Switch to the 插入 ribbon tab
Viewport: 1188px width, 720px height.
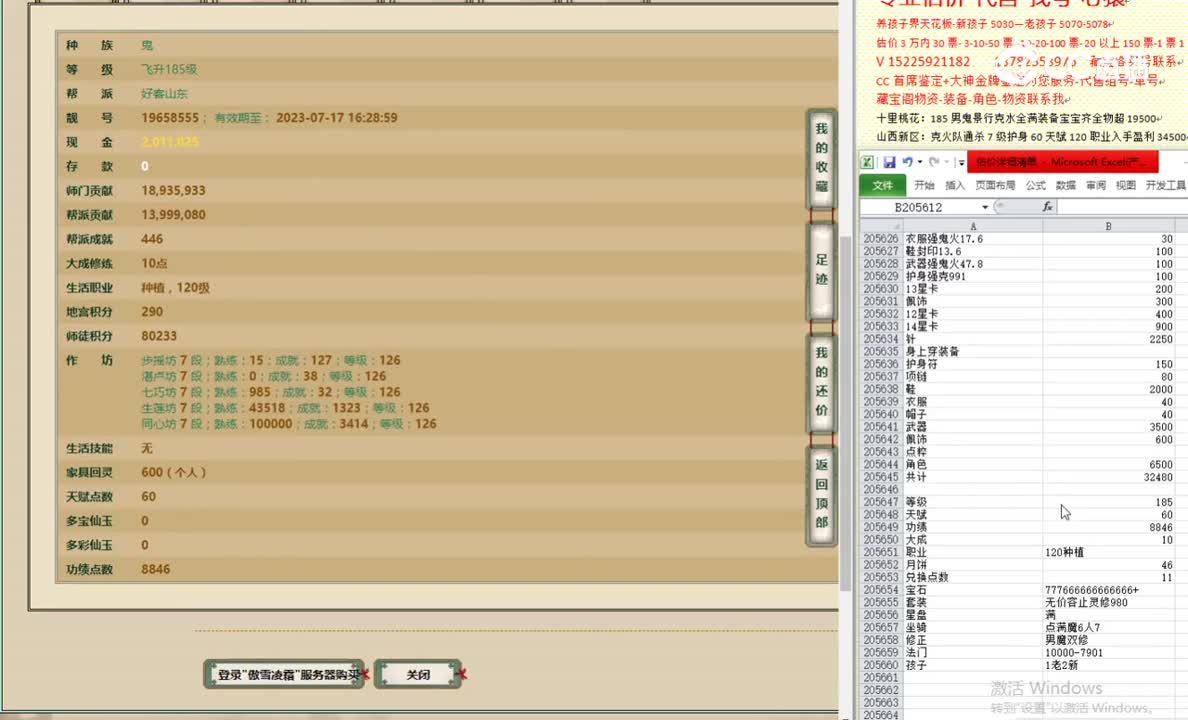[955, 185]
